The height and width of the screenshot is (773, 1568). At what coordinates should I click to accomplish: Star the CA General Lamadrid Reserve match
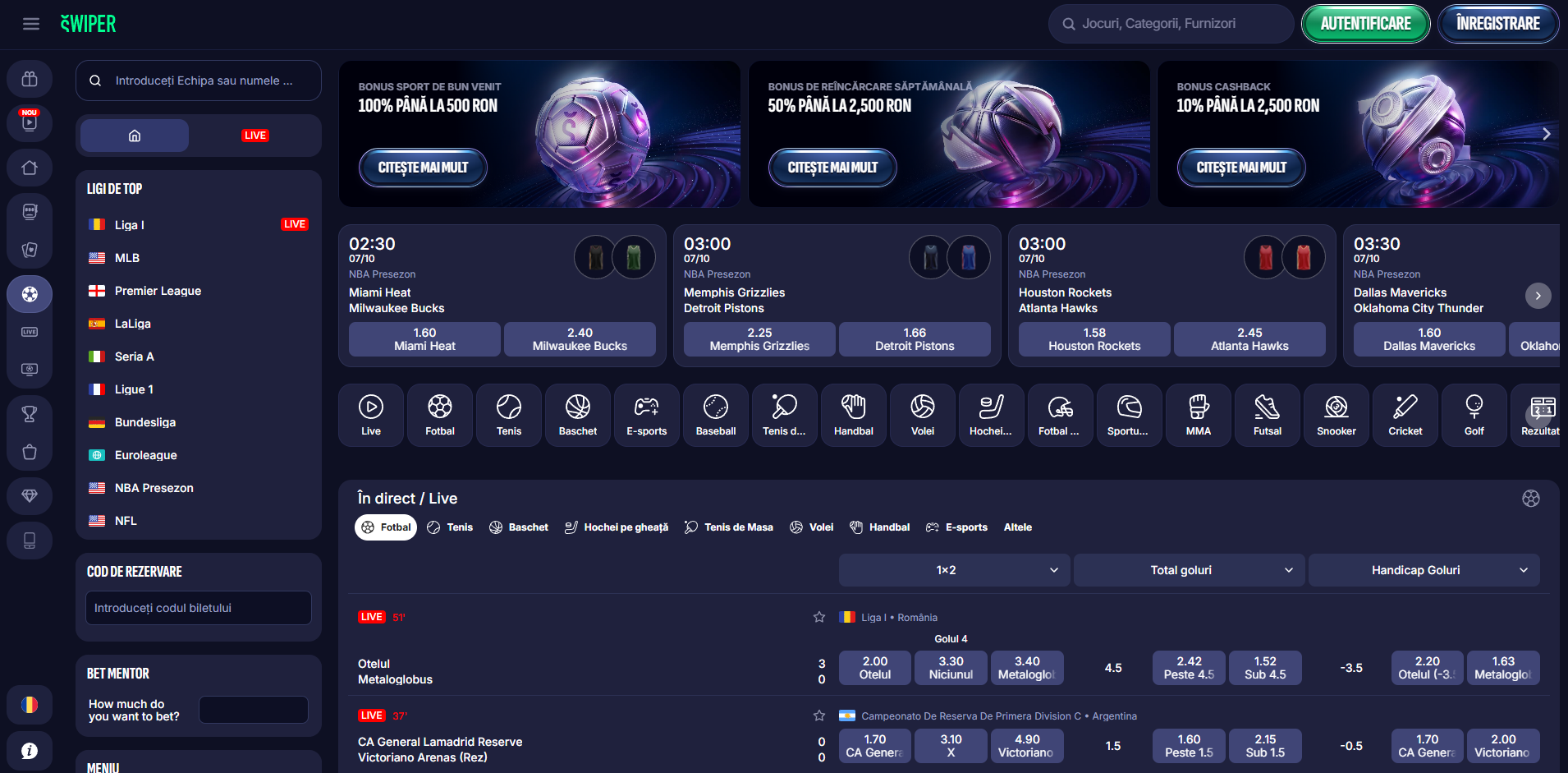click(x=818, y=715)
